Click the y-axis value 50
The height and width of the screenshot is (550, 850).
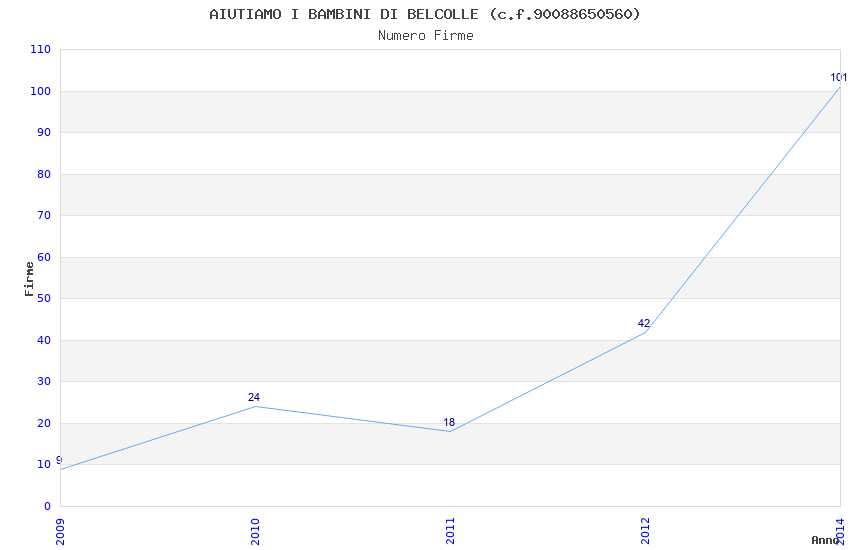click(44, 298)
